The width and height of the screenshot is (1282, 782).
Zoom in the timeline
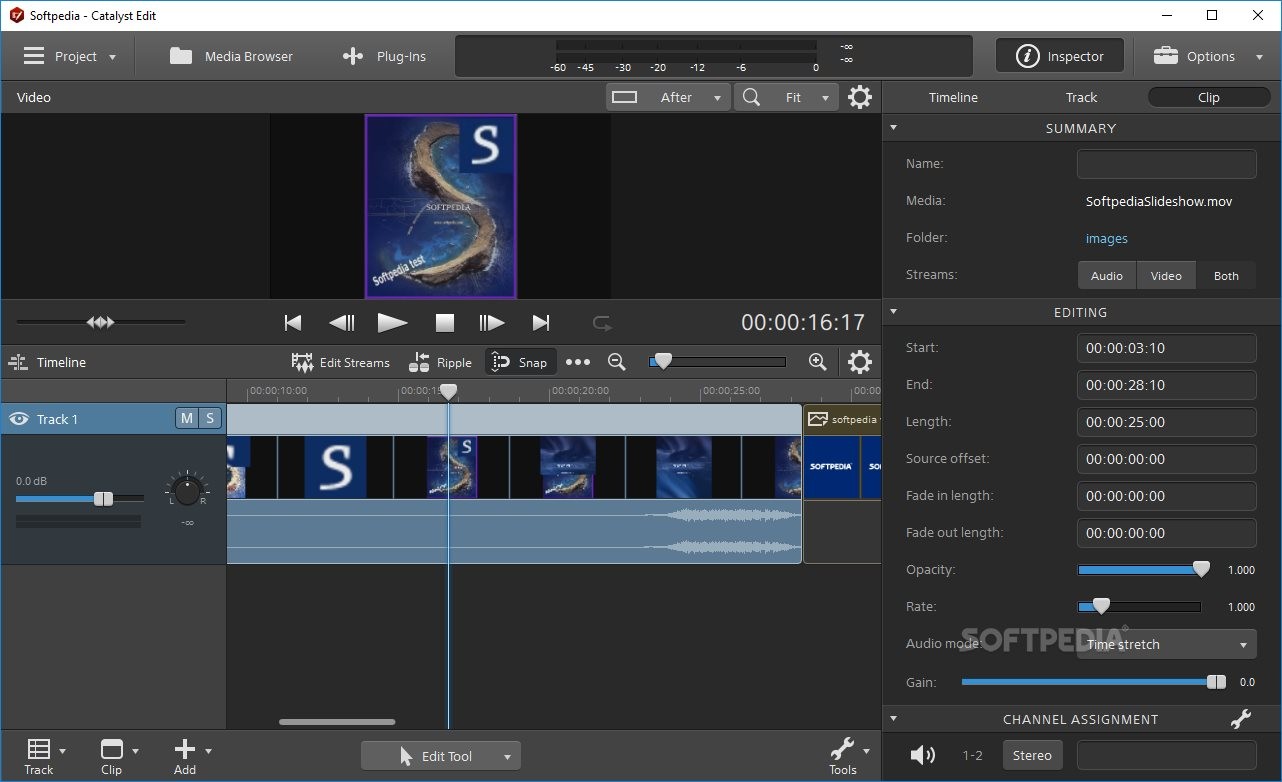[x=817, y=362]
